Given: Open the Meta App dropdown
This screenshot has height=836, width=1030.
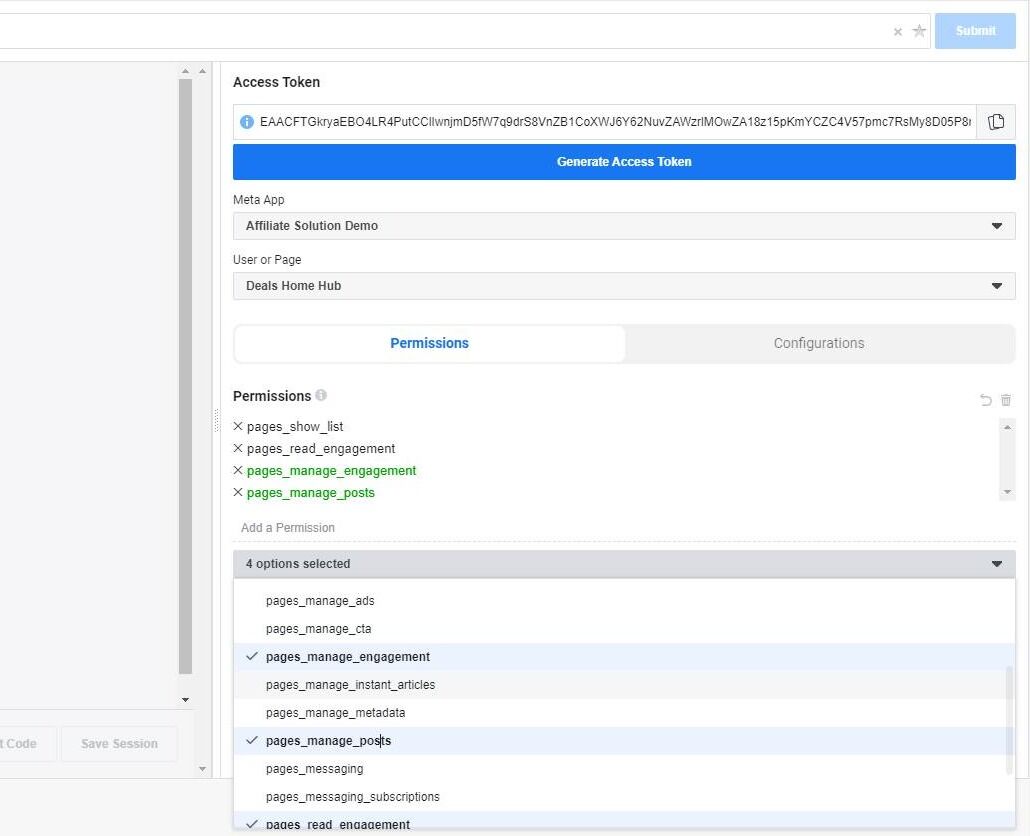Looking at the screenshot, I should coord(624,226).
